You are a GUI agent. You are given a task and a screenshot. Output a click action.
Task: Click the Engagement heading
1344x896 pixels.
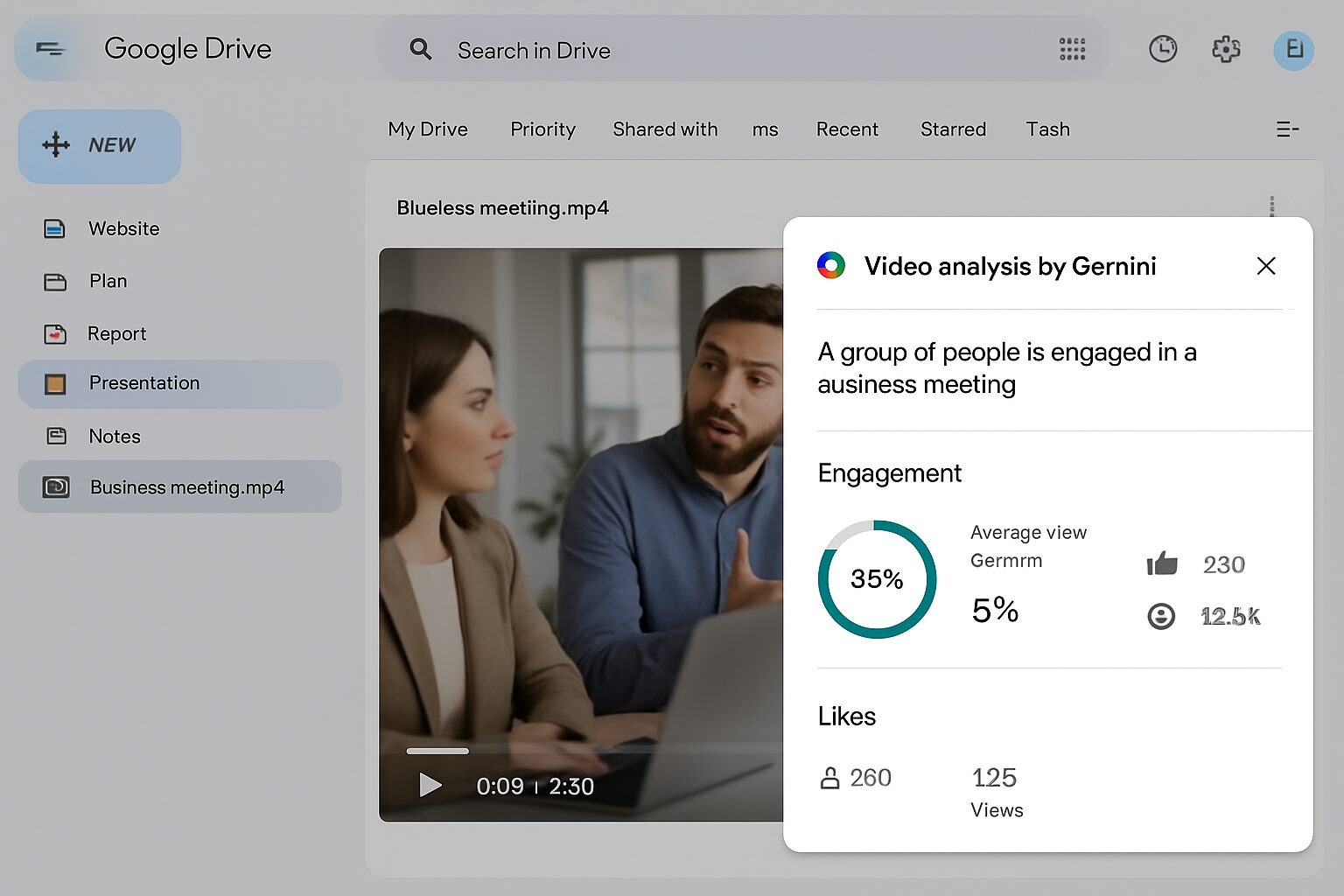[889, 473]
